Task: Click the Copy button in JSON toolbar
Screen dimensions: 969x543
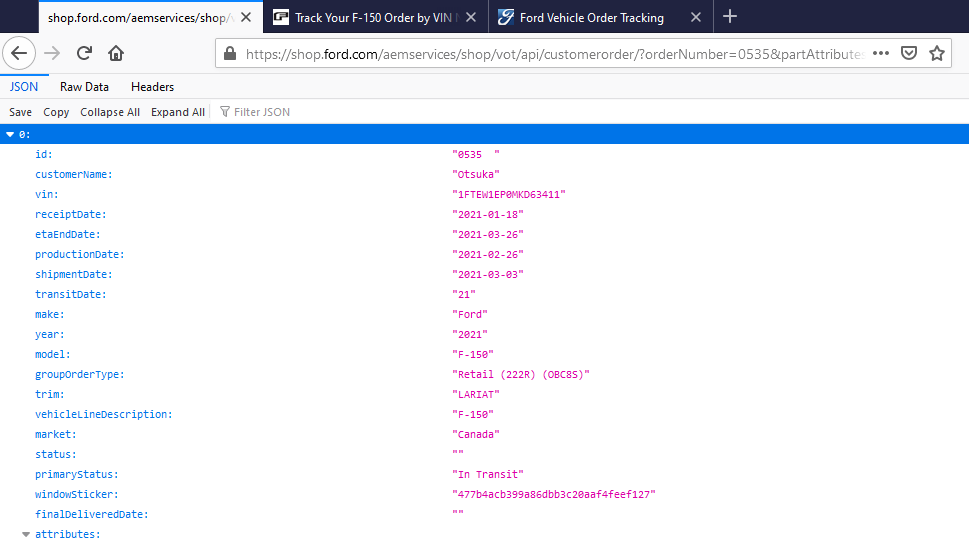Action: (56, 112)
